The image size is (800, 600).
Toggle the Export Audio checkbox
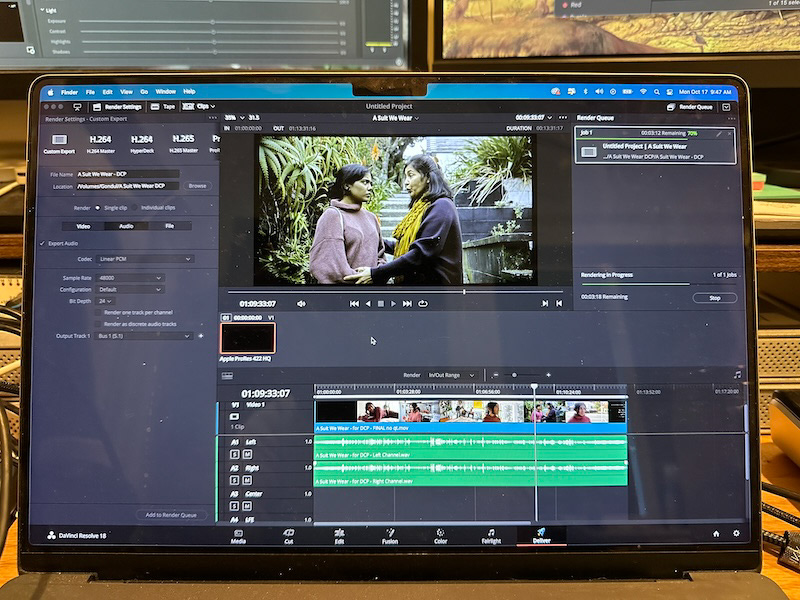(x=42, y=243)
